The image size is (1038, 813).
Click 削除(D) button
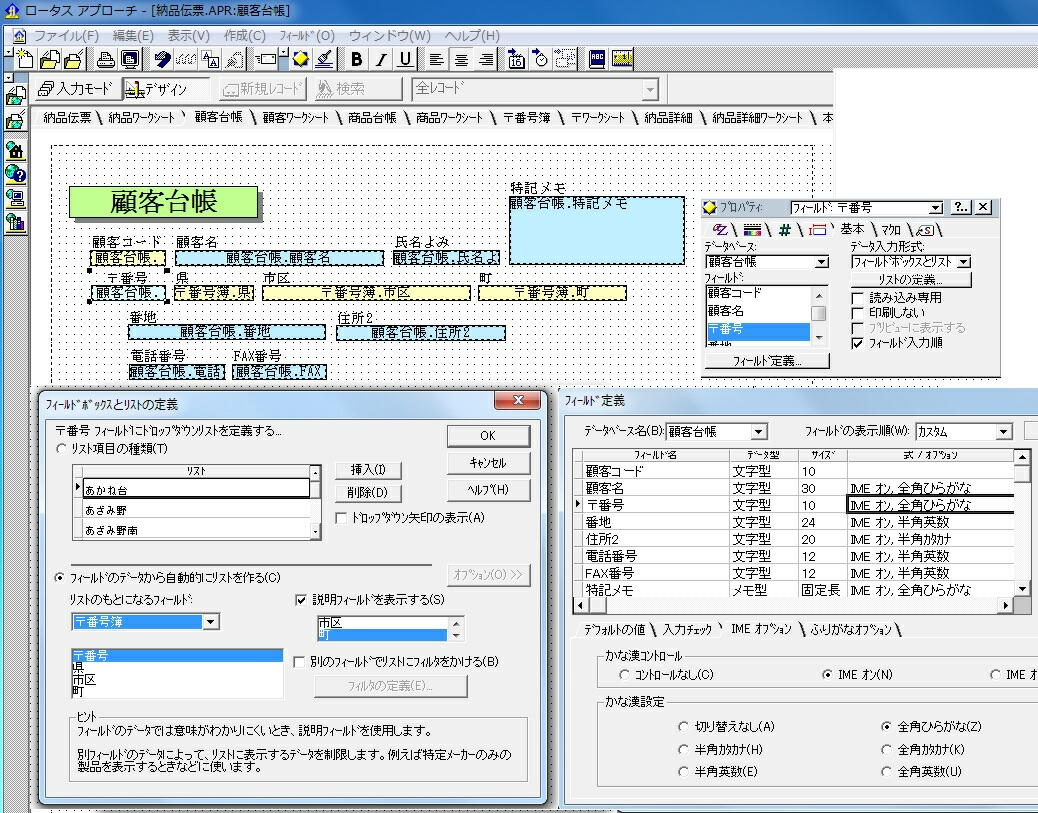(368, 493)
